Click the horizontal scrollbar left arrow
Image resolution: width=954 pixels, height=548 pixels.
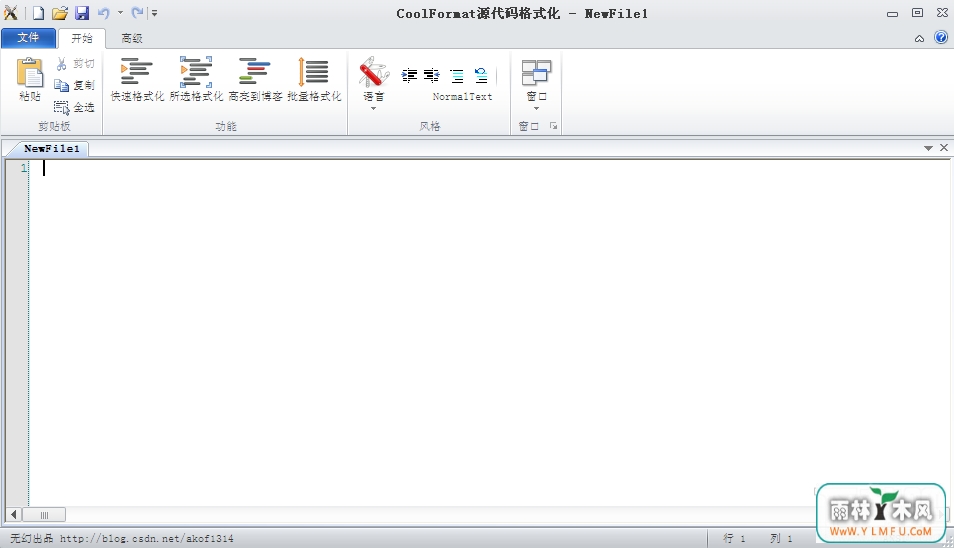(x=13, y=515)
